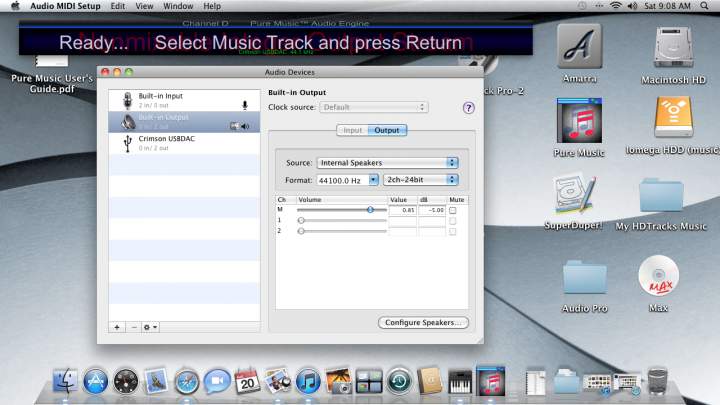Image resolution: width=720 pixels, height=405 pixels.
Task: Open the Trash in the dock
Action: [x=658, y=380]
